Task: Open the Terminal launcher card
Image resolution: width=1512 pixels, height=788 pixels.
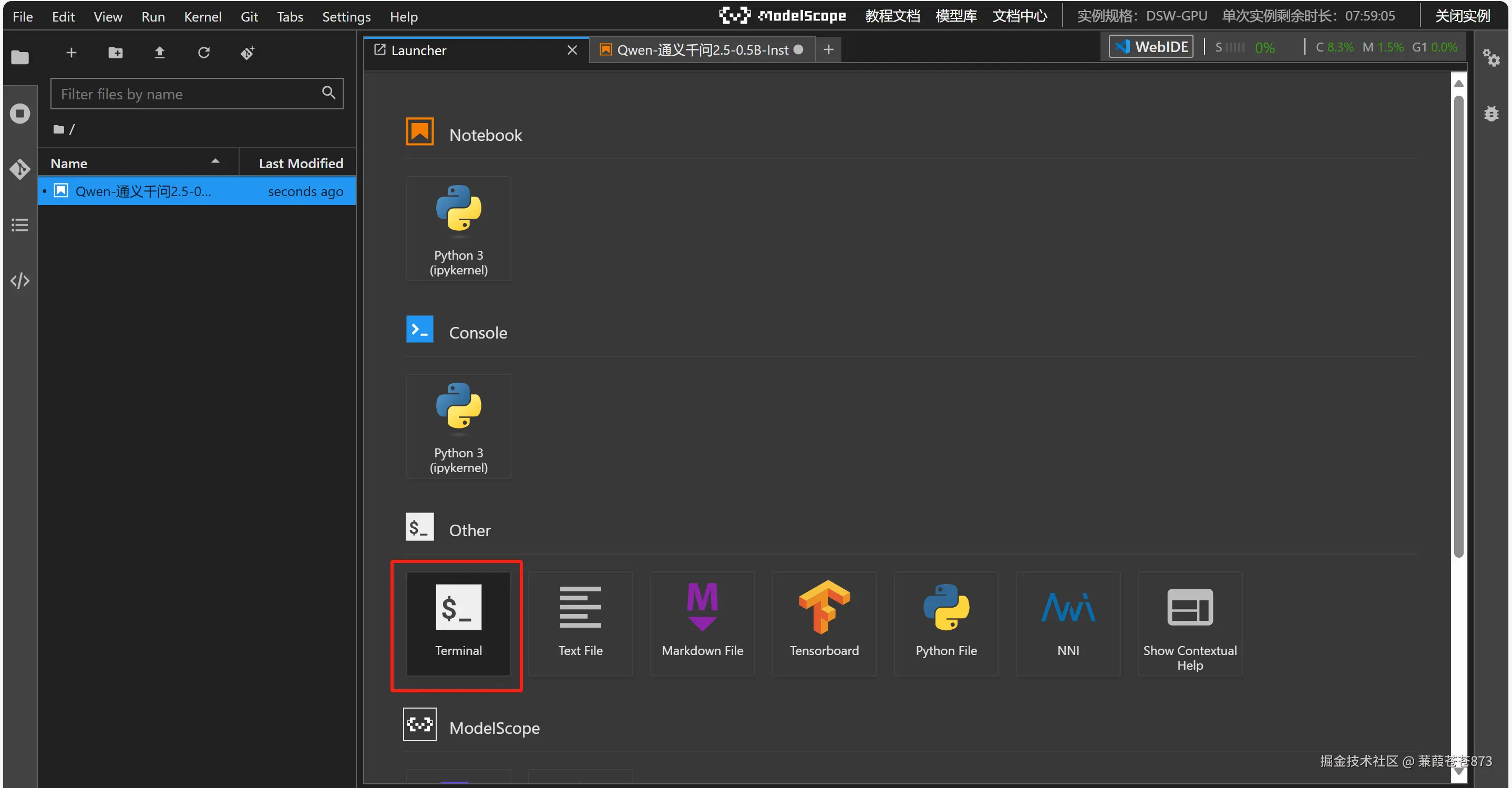Action: (458, 623)
